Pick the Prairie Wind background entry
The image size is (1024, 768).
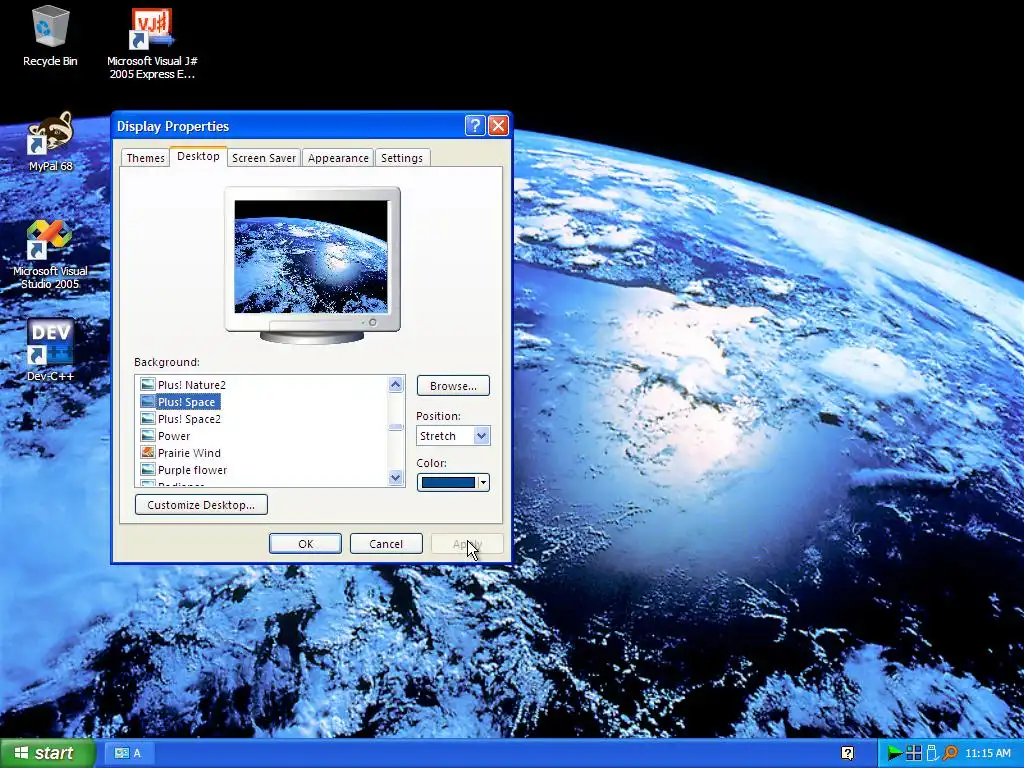[189, 453]
